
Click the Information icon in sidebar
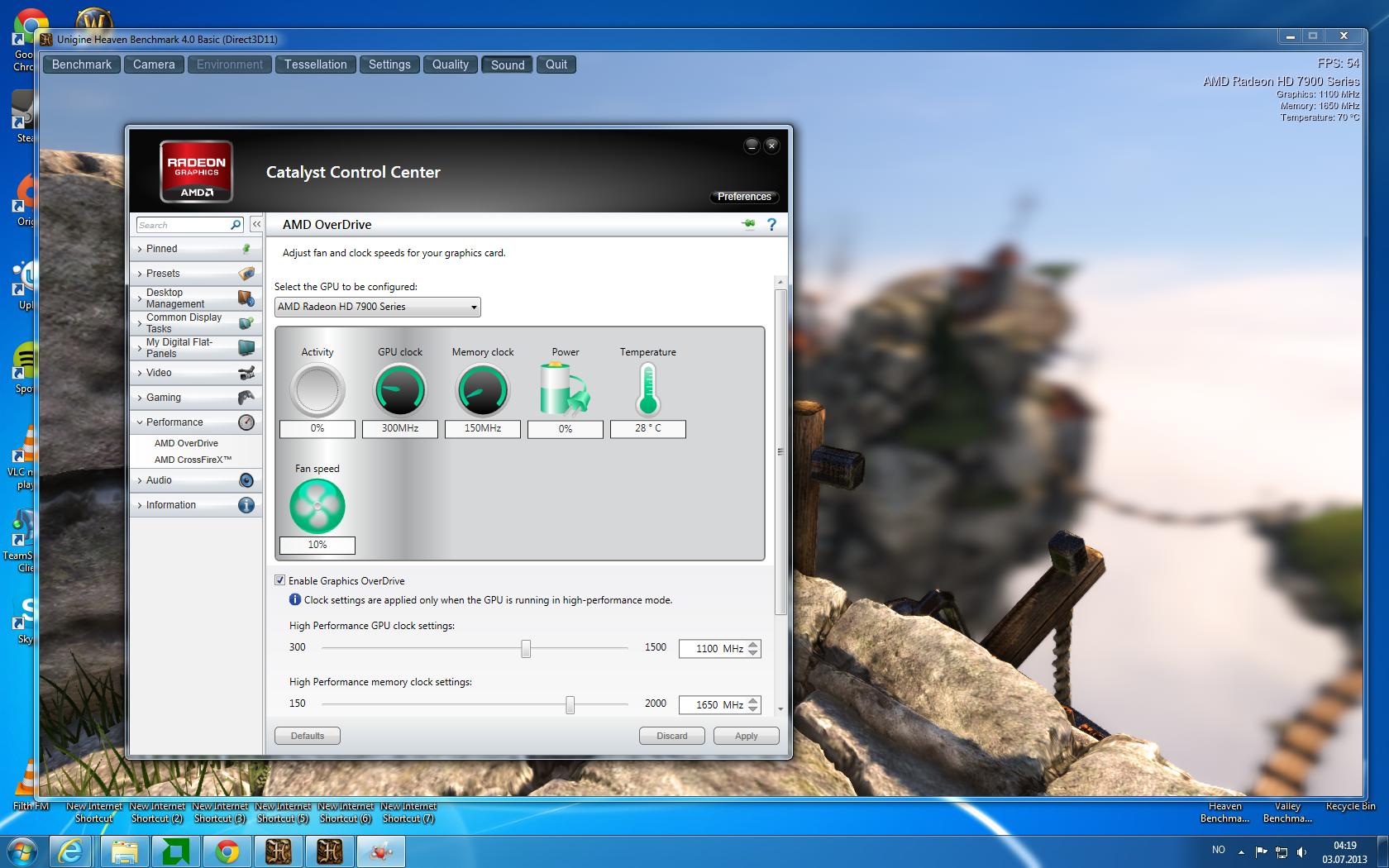tap(246, 505)
